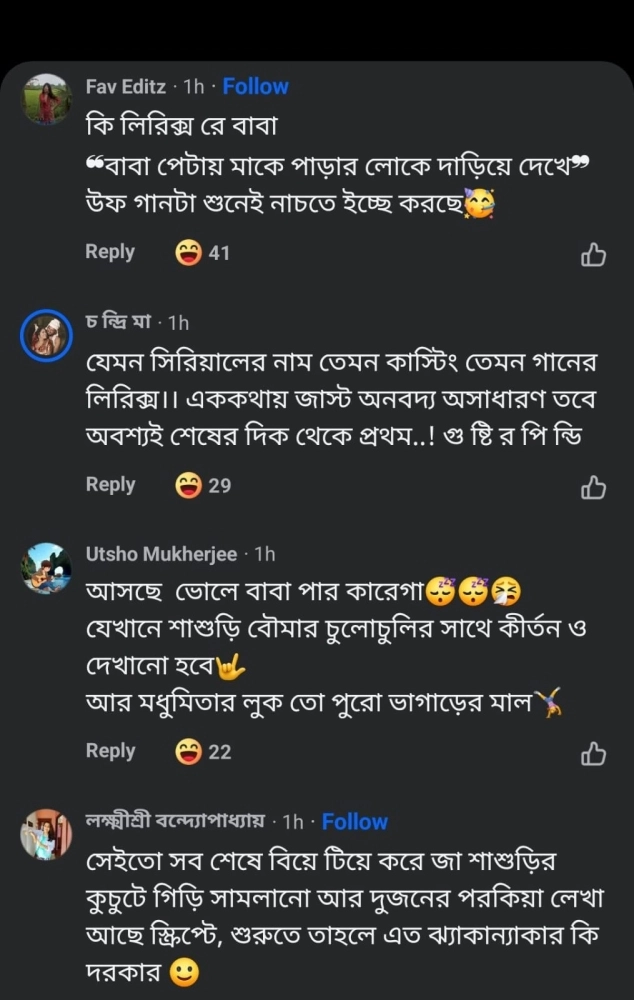View the 29 laughing reactions
The width and height of the screenshot is (634, 1000).
[x=203, y=485]
